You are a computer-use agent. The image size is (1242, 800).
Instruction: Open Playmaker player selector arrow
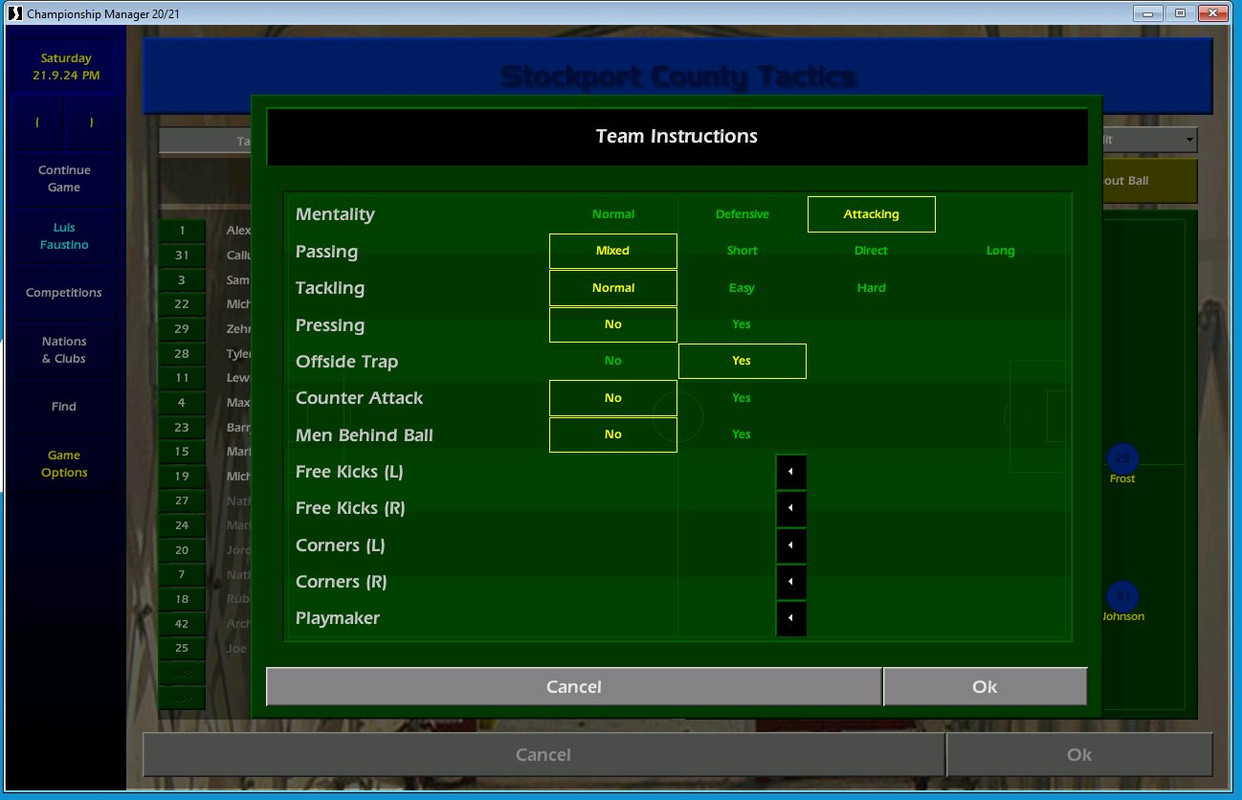(x=791, y=618)
